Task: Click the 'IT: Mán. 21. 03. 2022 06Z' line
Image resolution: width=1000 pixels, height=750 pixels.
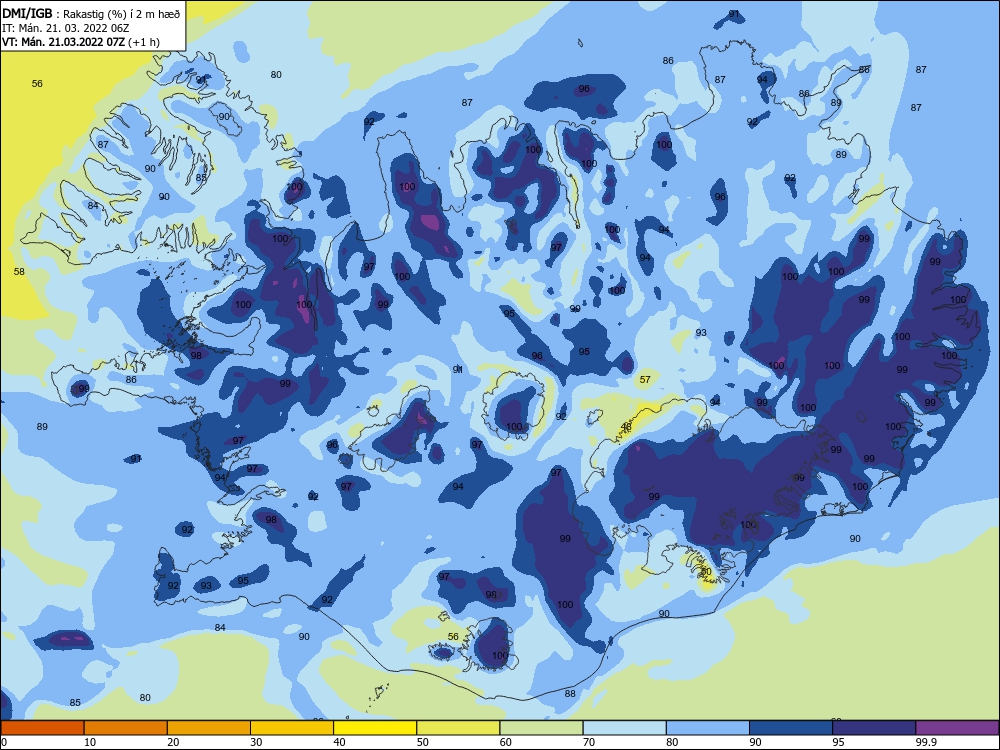Action: point(66,28)
